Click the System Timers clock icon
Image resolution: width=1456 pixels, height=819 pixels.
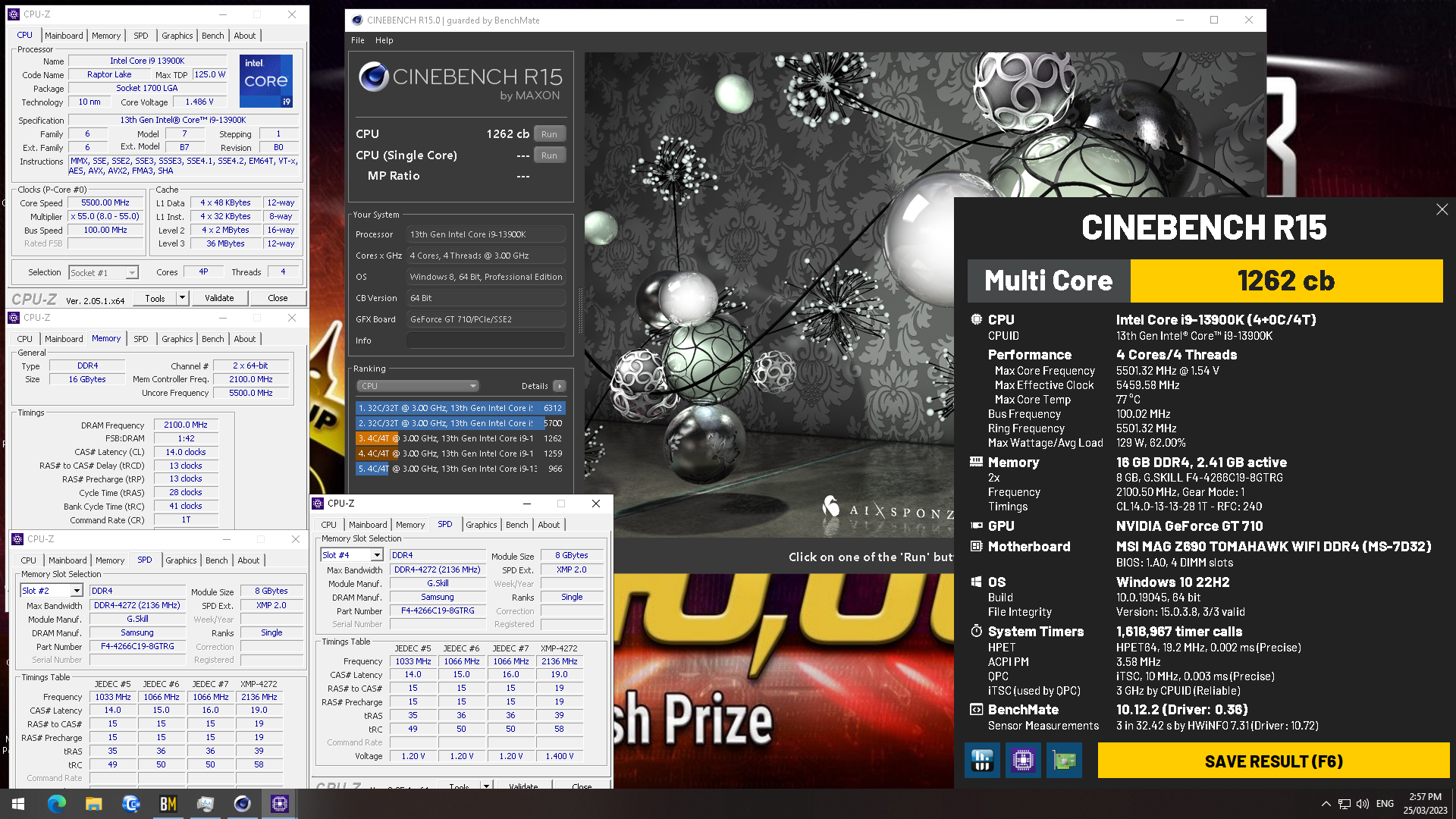[976, 631]
